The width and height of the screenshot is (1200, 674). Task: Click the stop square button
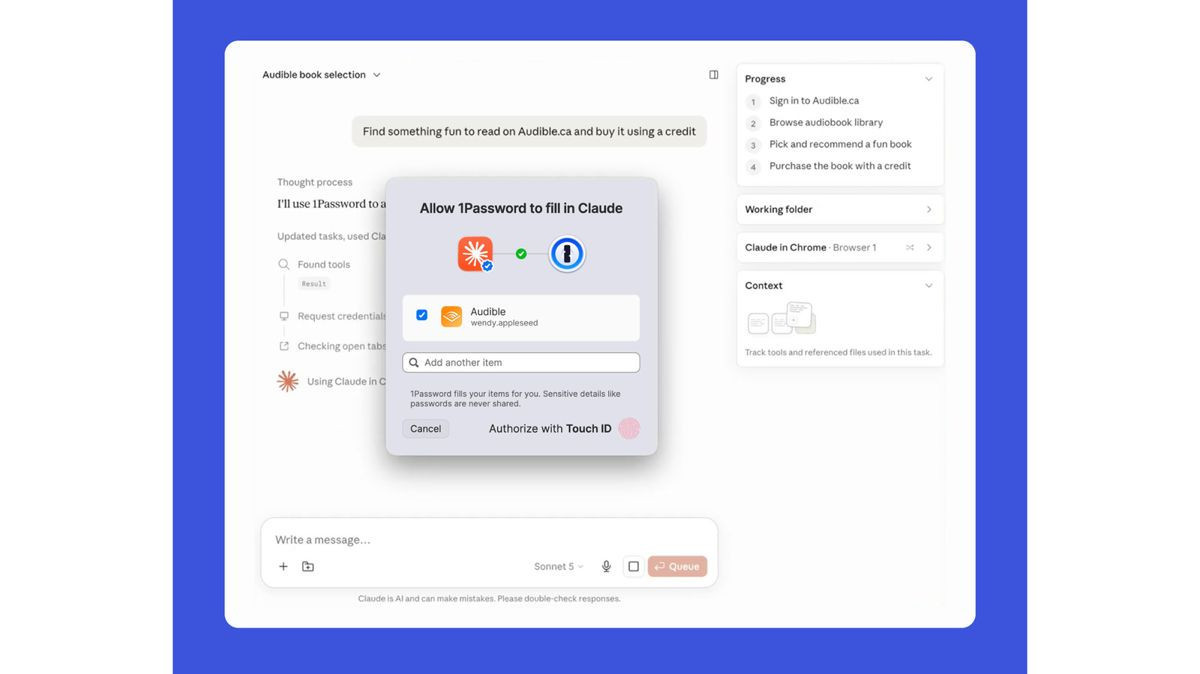[633, 567]
